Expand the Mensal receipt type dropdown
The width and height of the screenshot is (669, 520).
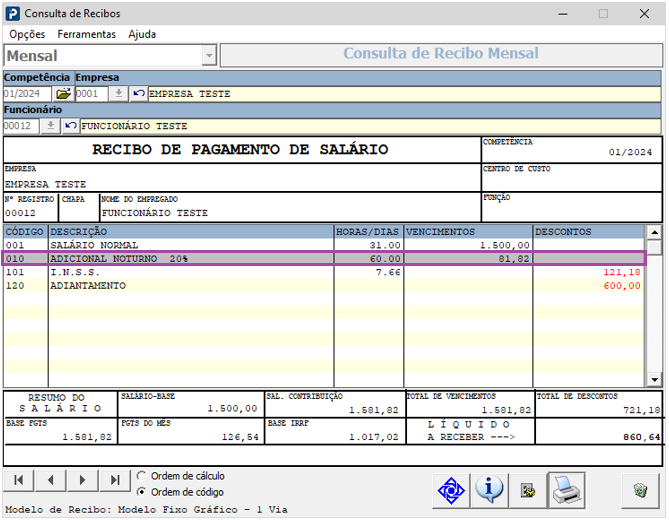point(209,56)
